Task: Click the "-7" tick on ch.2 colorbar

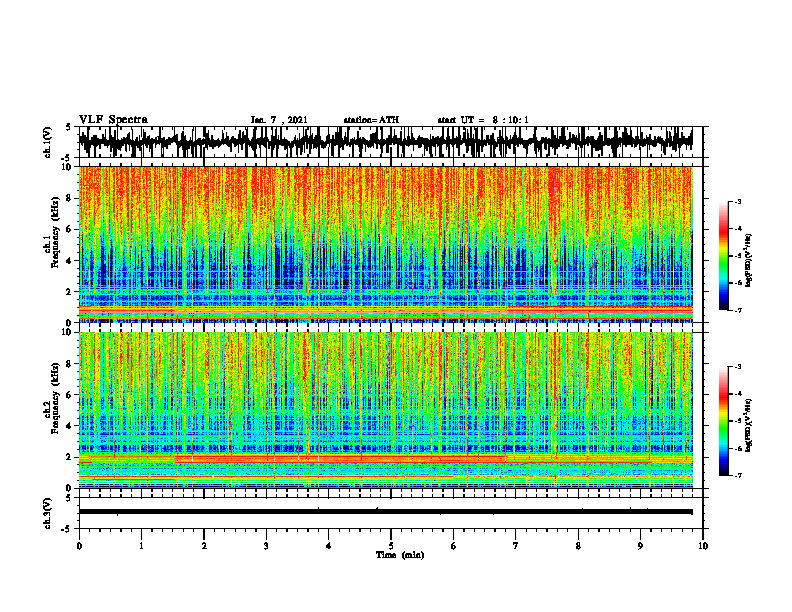Action: [738, 476]
